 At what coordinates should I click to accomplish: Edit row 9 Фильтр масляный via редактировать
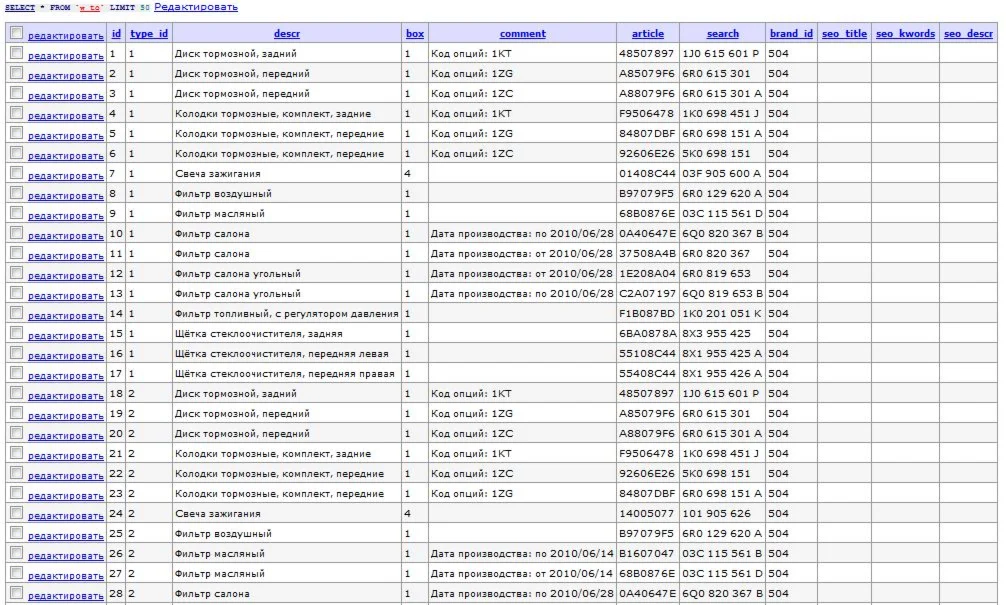(x=65, y=216)
